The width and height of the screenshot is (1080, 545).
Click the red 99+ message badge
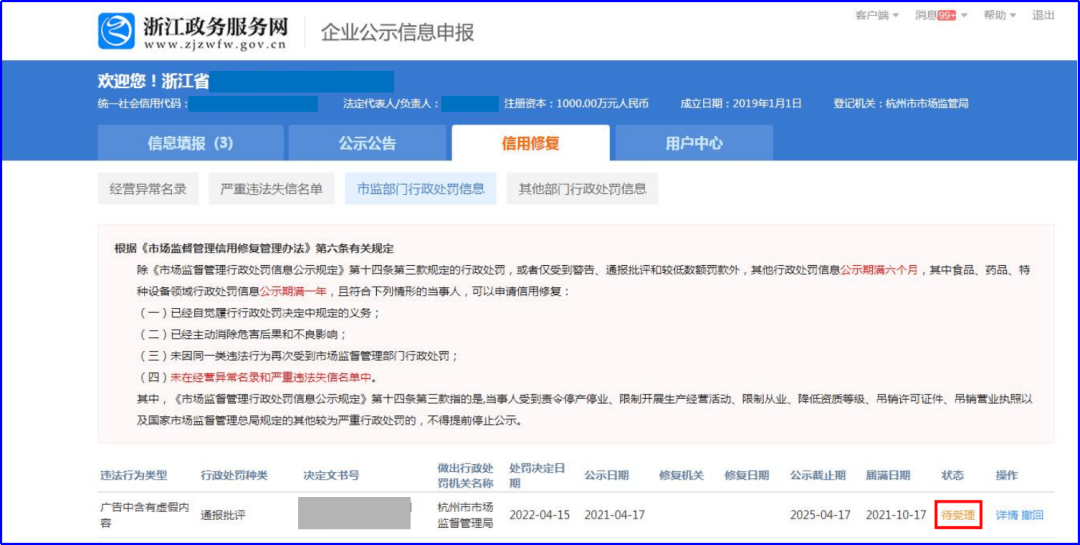tap(946, 16)
